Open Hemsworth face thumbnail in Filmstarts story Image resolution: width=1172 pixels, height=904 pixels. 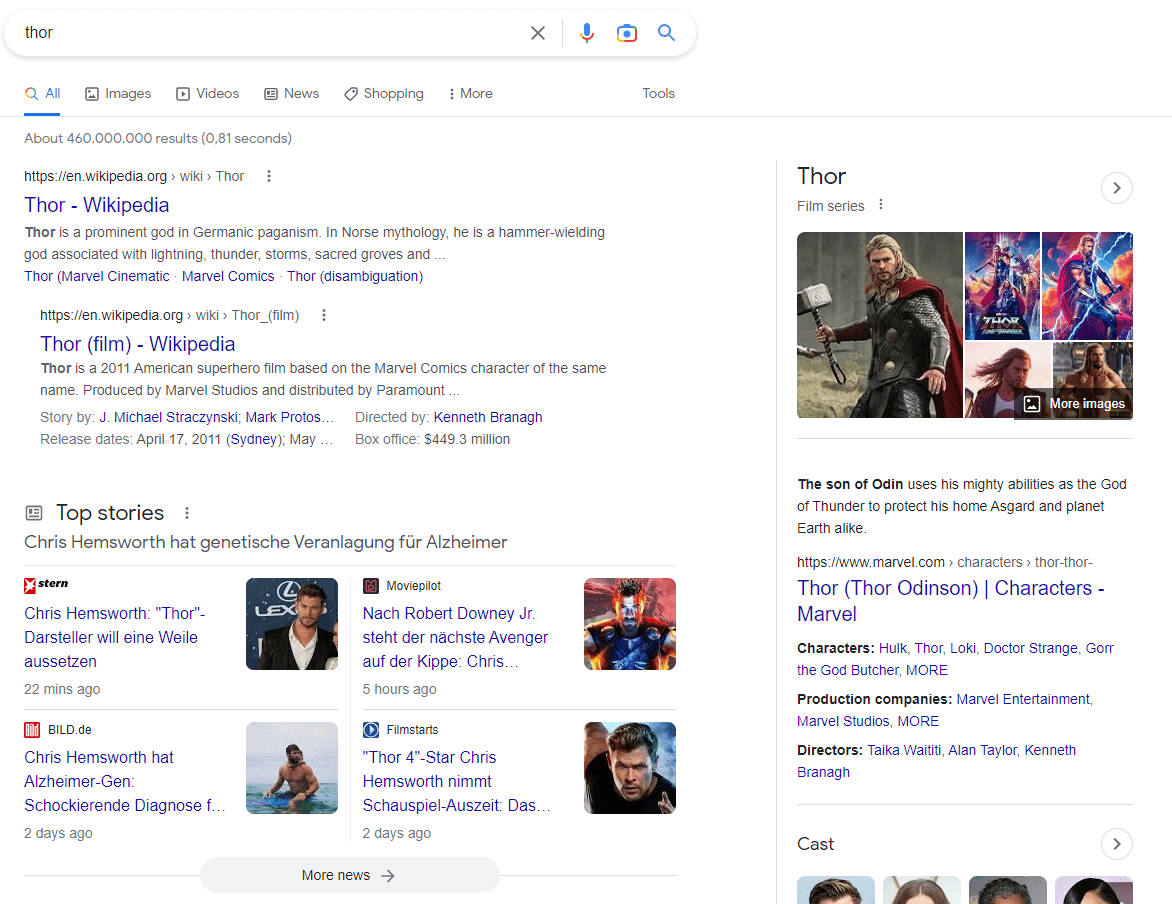coord(629,768)
